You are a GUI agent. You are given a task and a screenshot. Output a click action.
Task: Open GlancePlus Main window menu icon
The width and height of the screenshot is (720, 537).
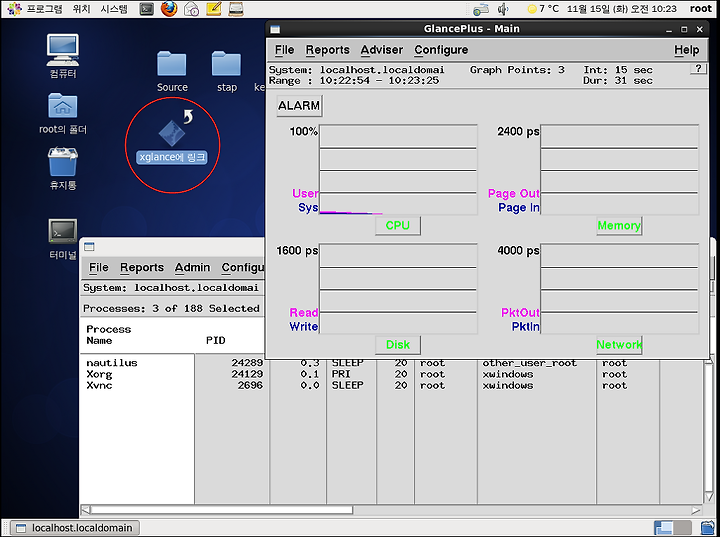[x=275, y=29]
